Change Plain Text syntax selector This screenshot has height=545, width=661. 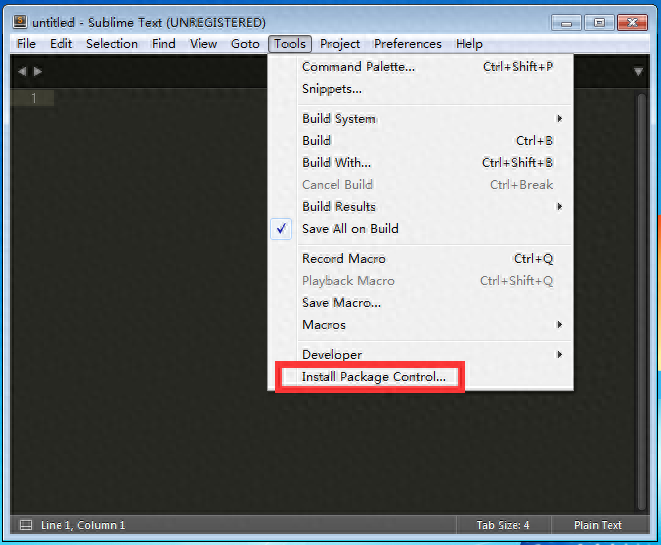click(x=598, y=525)
